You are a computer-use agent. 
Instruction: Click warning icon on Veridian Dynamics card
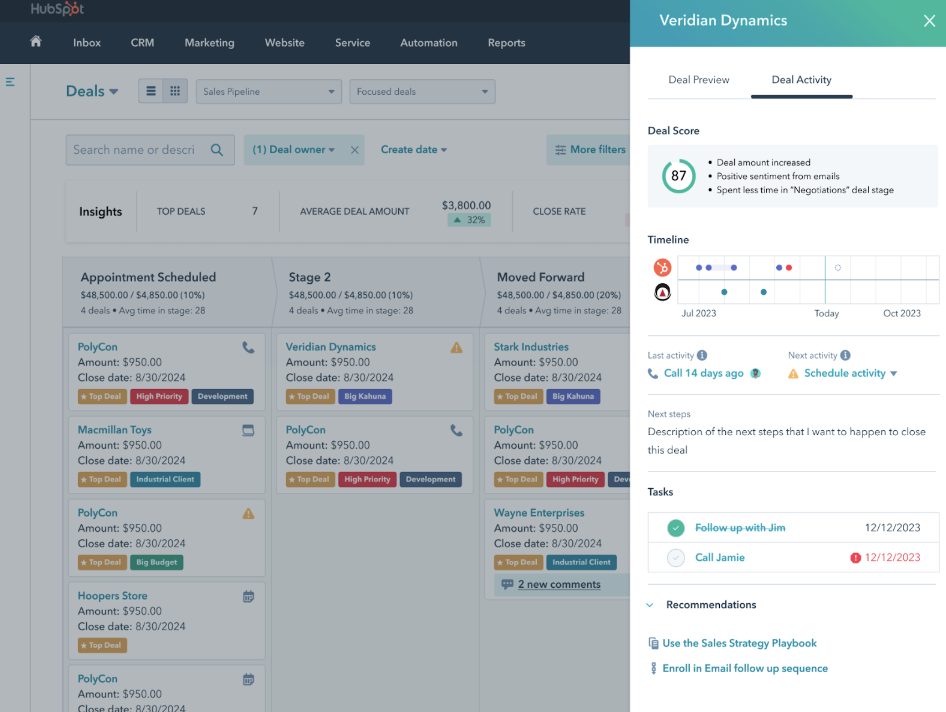pyautogui.click(x=457, y=348)
